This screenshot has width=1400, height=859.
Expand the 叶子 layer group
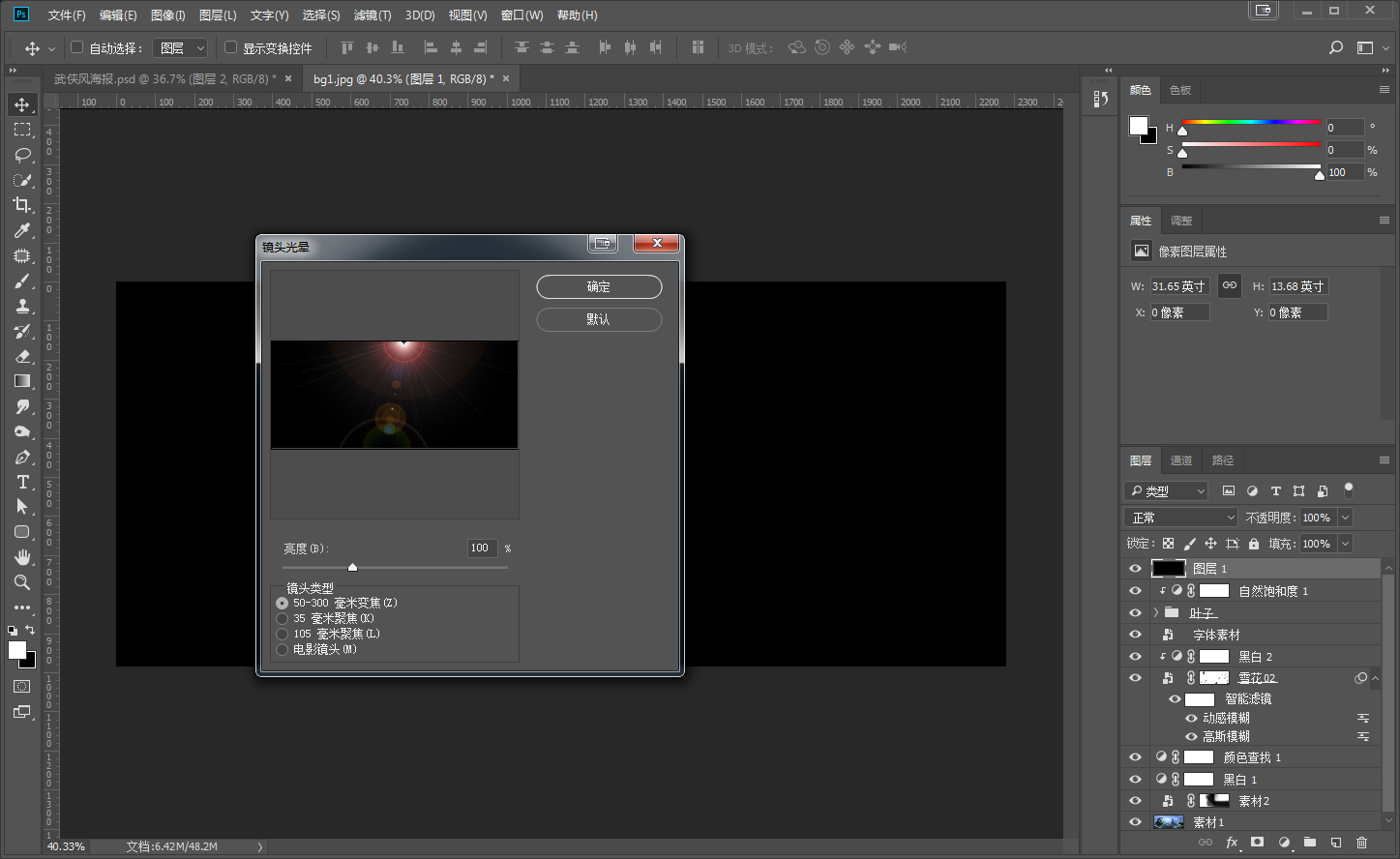[1155, 613]
